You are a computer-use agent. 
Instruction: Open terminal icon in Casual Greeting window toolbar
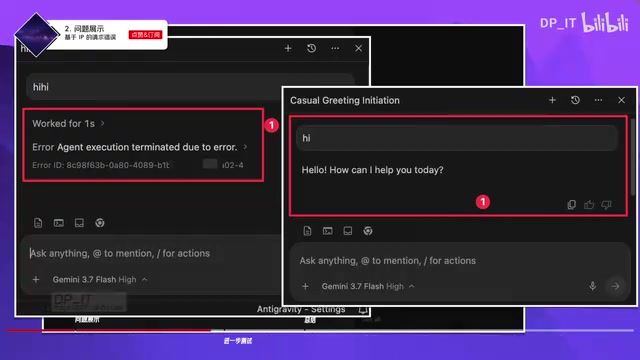(328, 231)
